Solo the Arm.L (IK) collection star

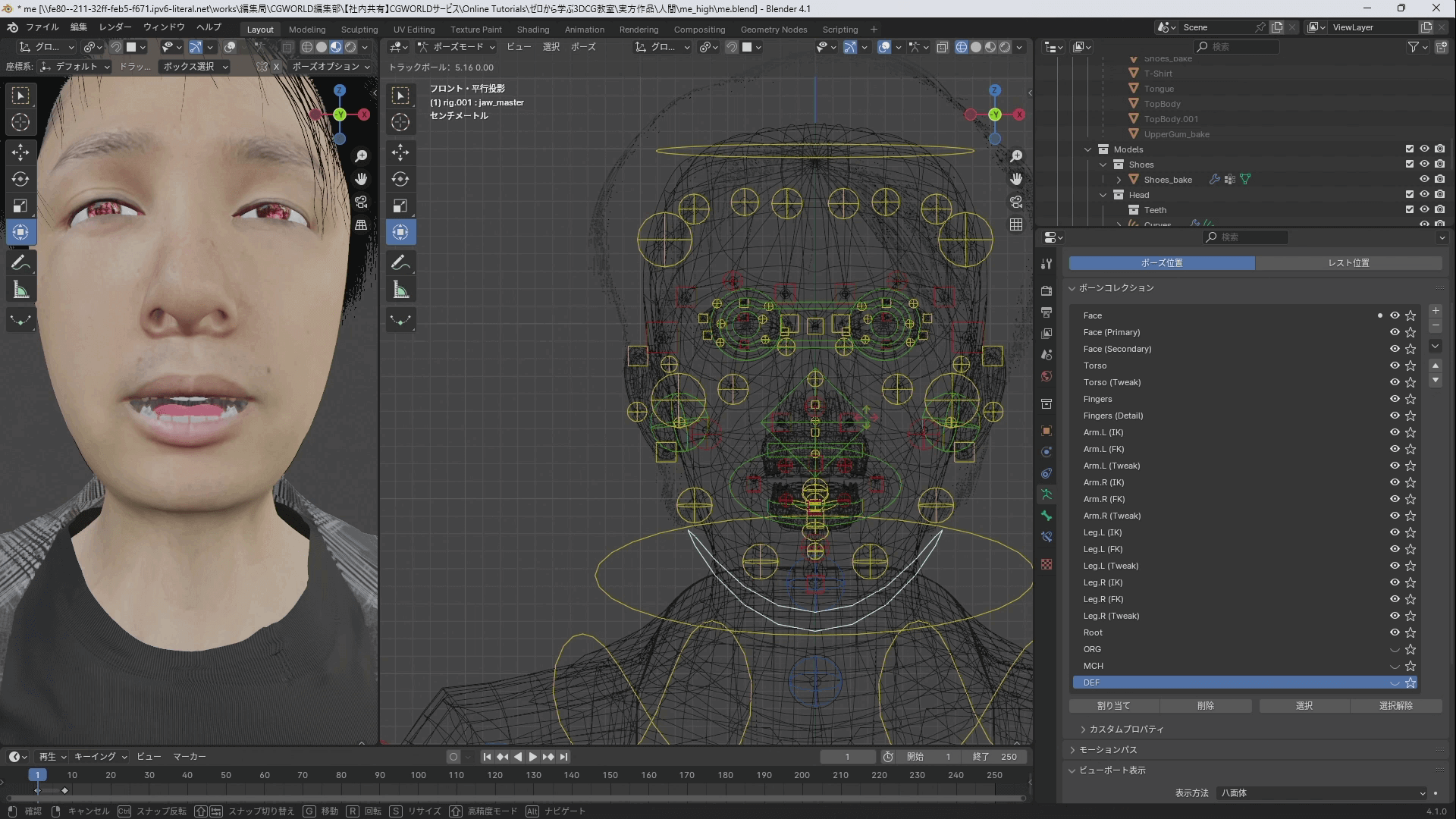pyautogui.click(x=1410, y=432)
